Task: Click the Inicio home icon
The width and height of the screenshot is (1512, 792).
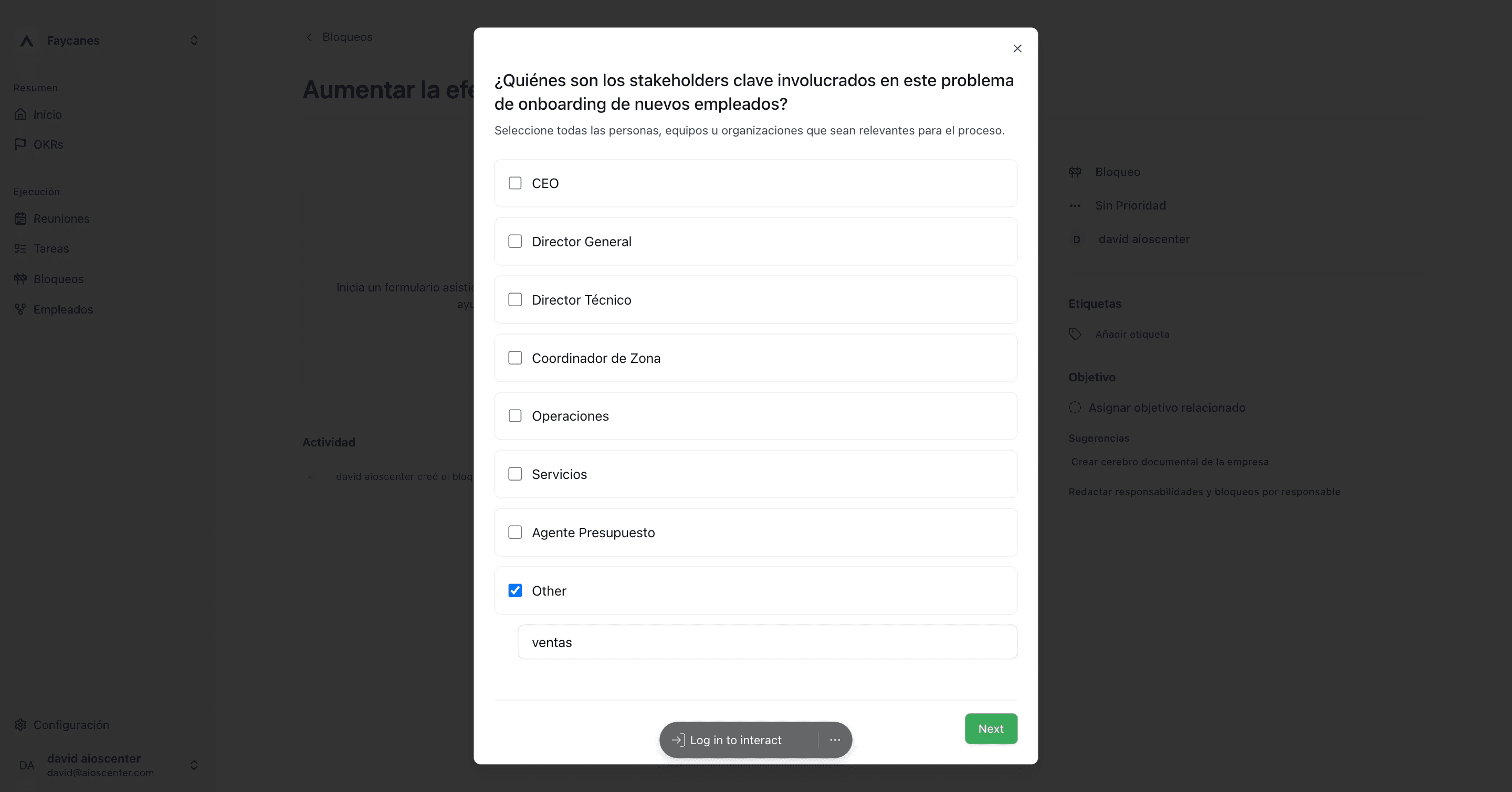Action: [20, 114]
